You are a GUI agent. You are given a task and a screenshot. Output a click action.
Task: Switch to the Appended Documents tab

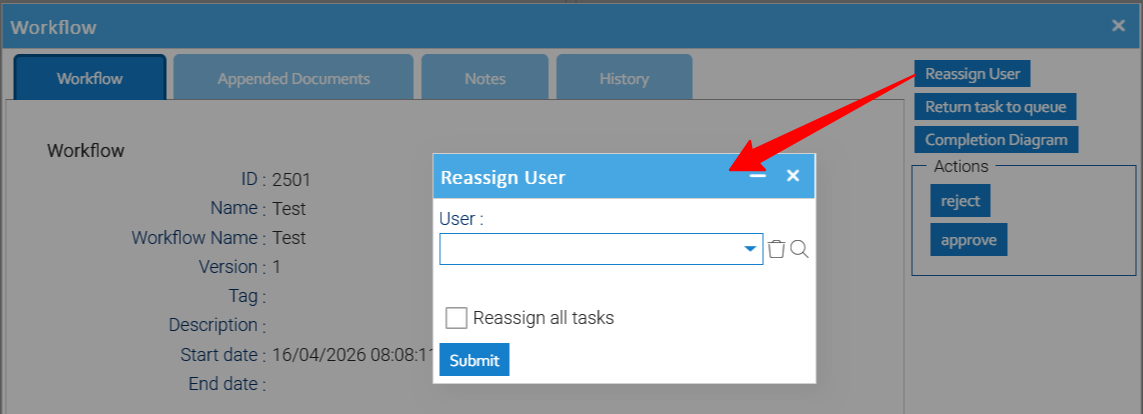(x=293, y=78)
